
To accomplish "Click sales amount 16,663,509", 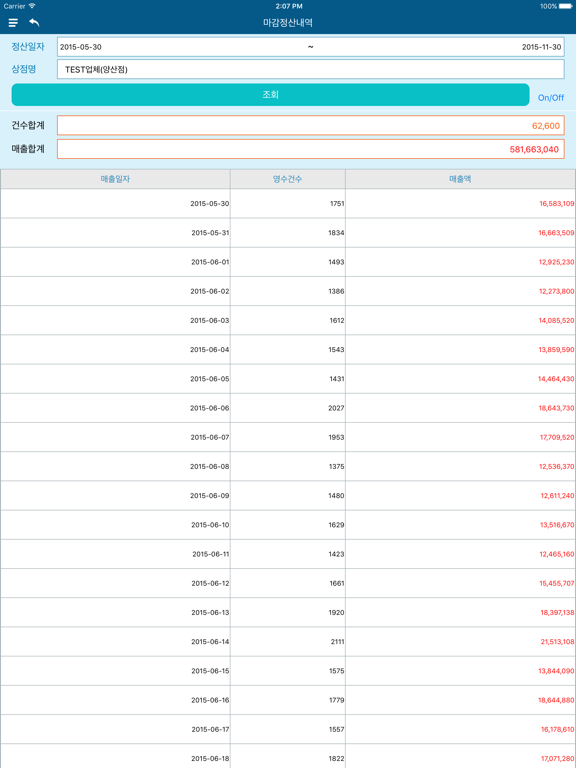I will (x=556, y=233).
